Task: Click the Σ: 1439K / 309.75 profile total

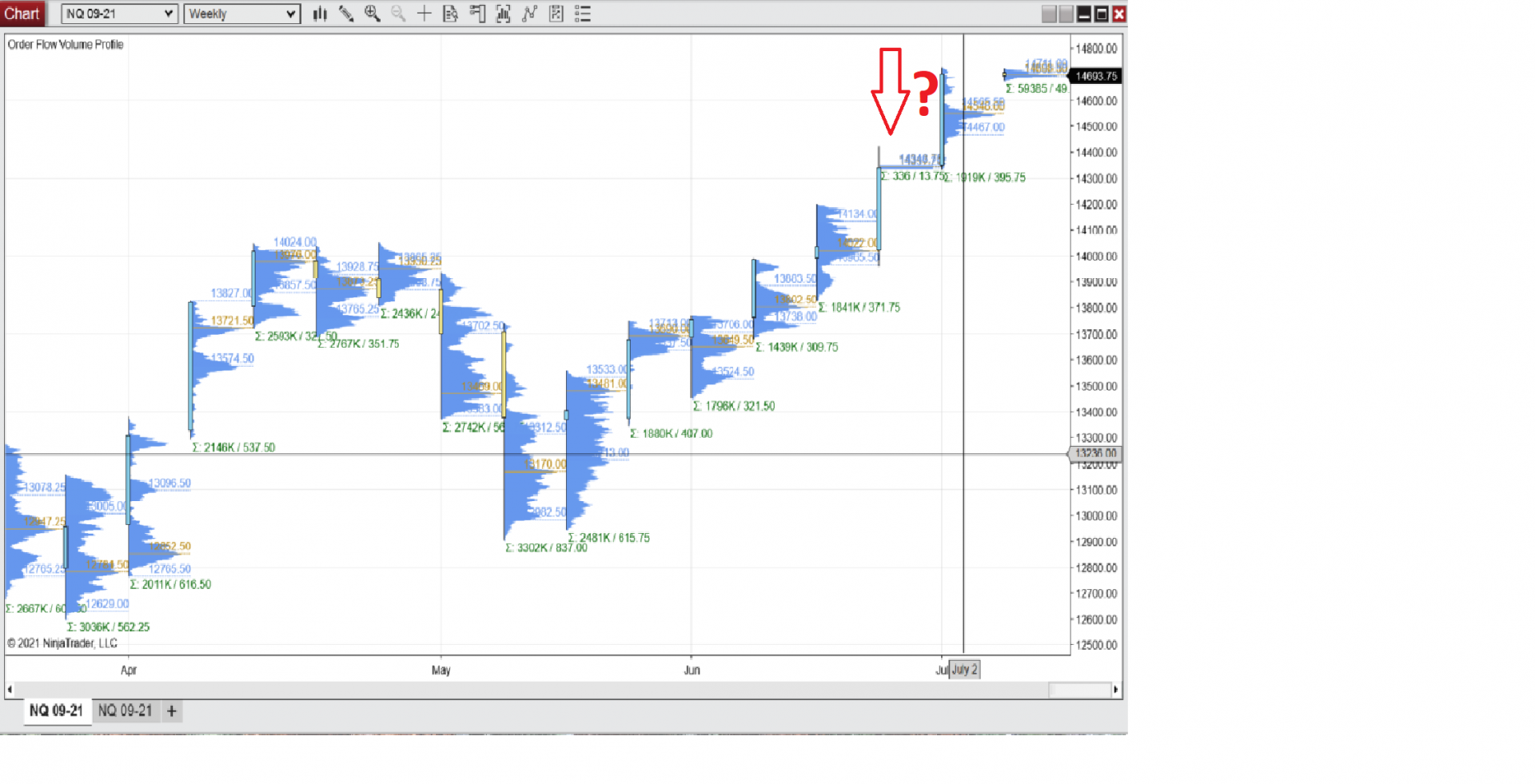Action: (797, 348)
